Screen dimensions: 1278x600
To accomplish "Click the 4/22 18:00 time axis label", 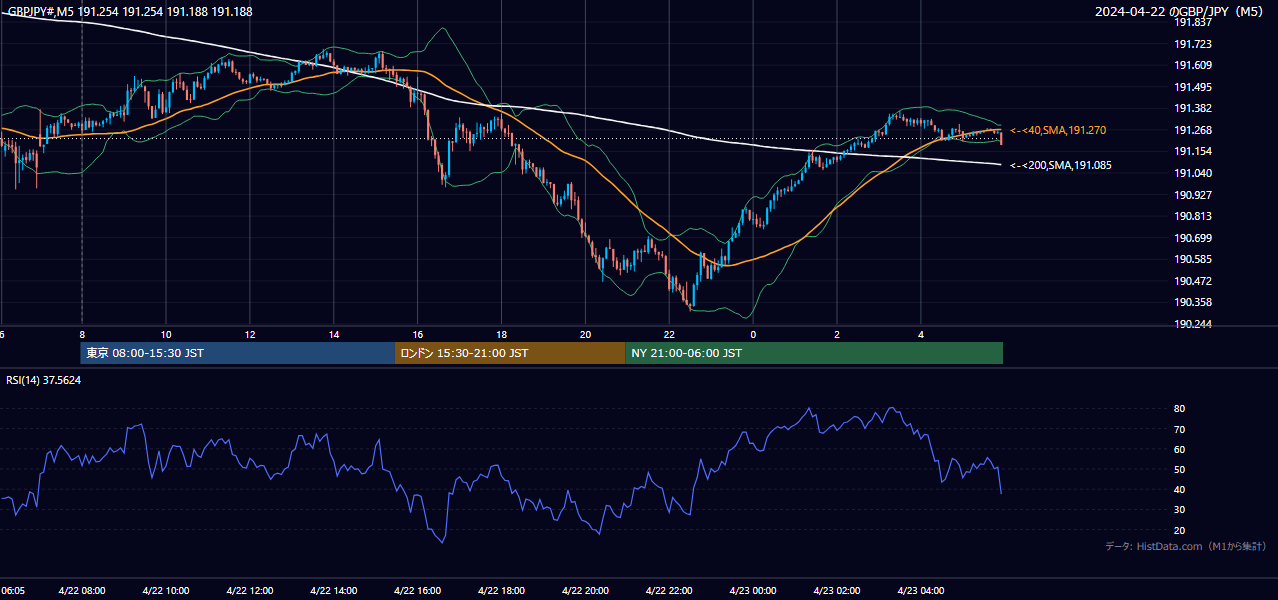I will [x=502, y=591].
